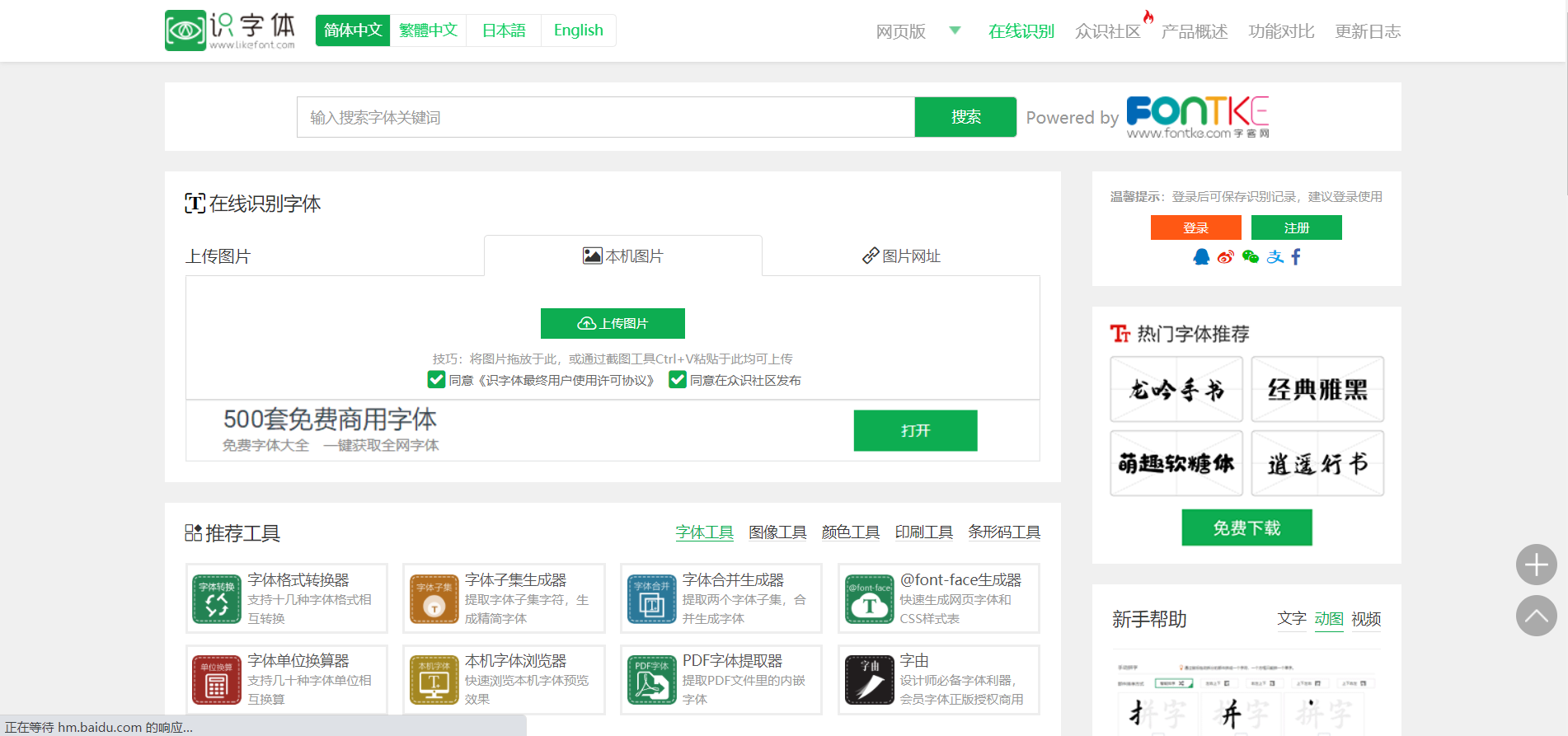The image size is (1568, 736).
Task: Open QQ login icon
Action: point(1201,257)
